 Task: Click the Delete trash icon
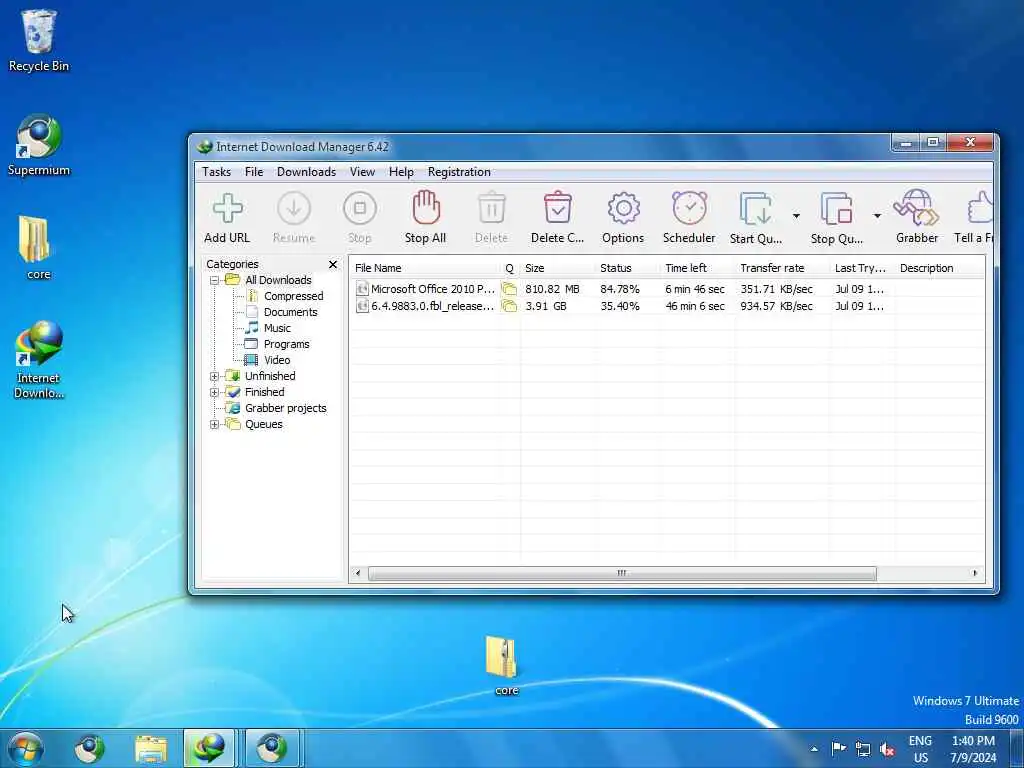pos(491,217)
